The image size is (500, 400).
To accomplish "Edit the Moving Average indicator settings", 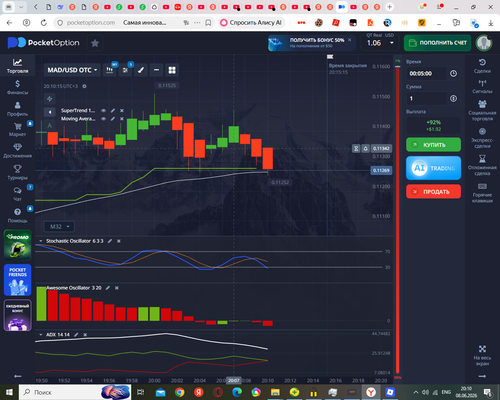I will [x=113, y=119].
